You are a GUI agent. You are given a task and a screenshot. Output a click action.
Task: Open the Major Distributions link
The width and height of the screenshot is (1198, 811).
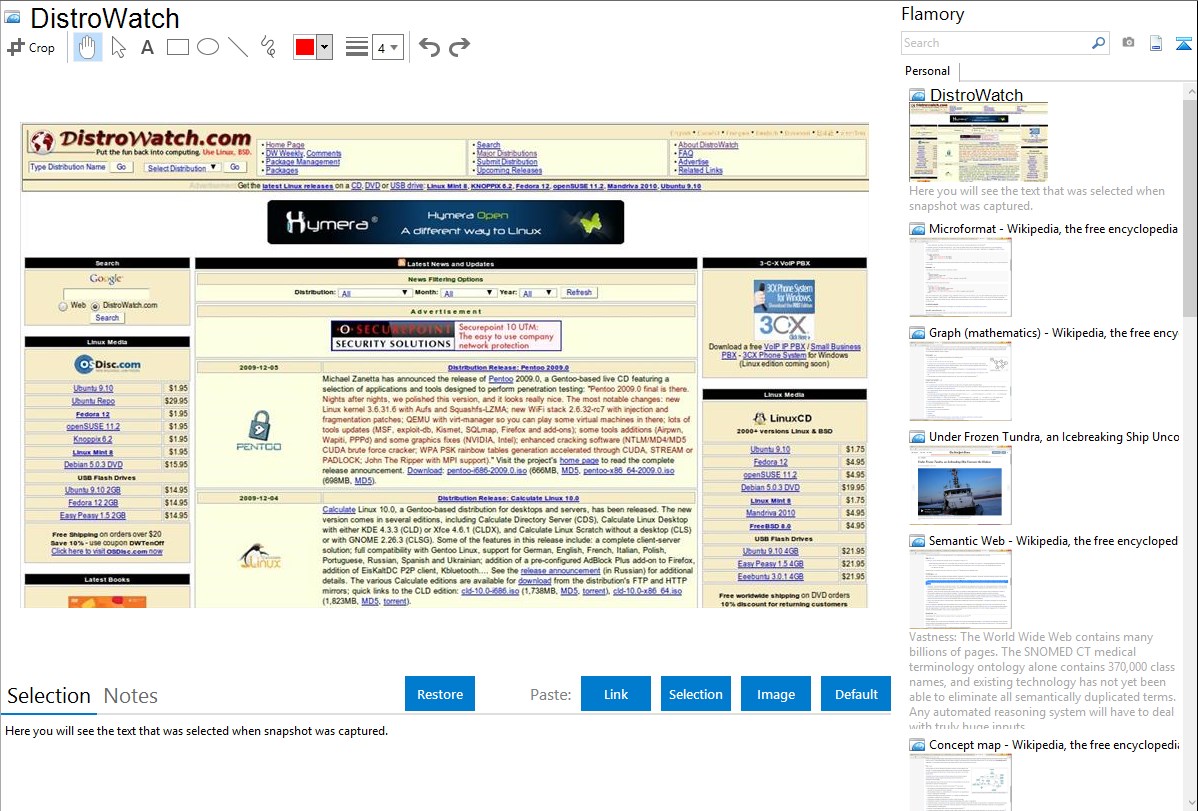(507, 153)
